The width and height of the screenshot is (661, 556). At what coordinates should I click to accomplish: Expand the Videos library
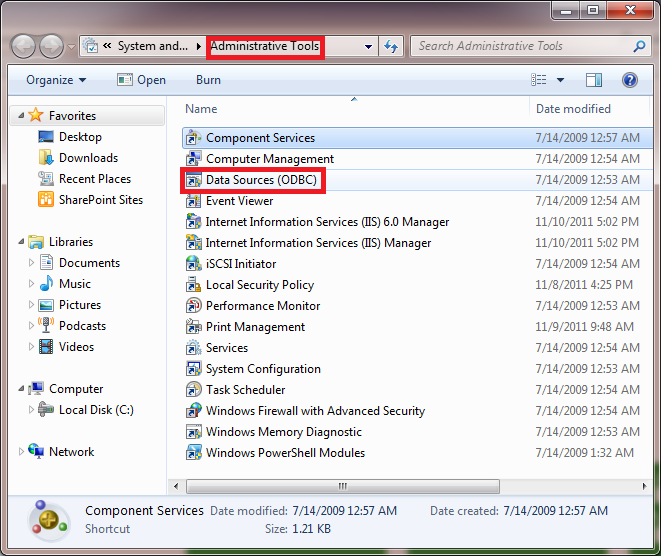coord(31,347)
